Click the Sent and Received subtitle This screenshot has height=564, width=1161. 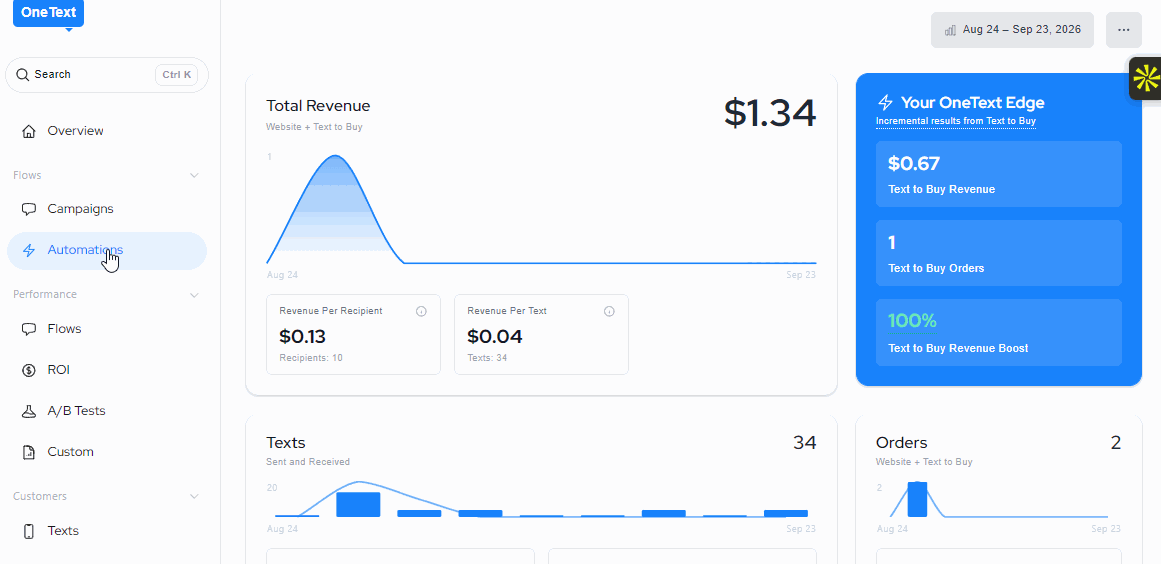point(308,462)
